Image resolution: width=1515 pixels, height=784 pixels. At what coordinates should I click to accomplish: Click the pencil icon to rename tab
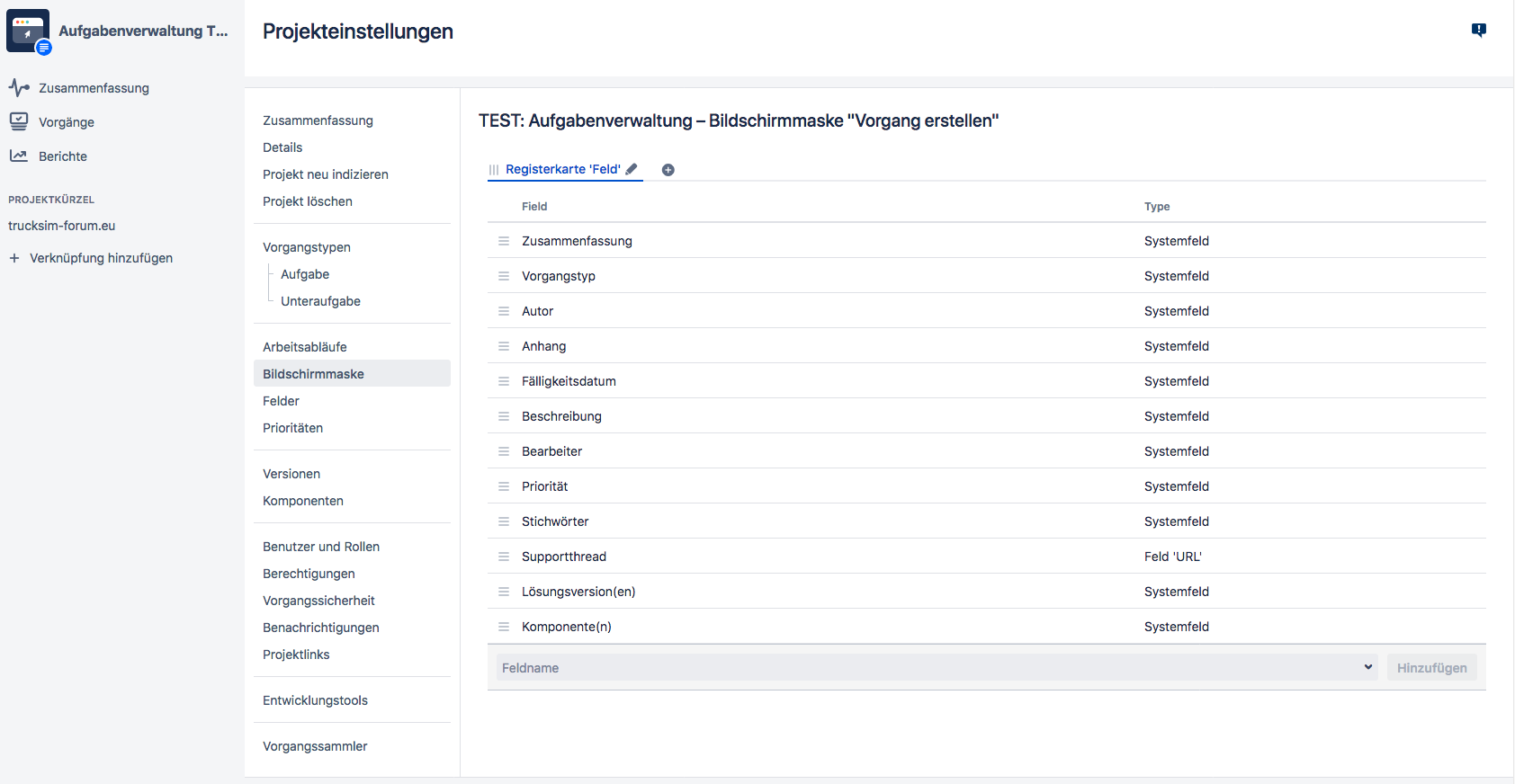(632, 169)
